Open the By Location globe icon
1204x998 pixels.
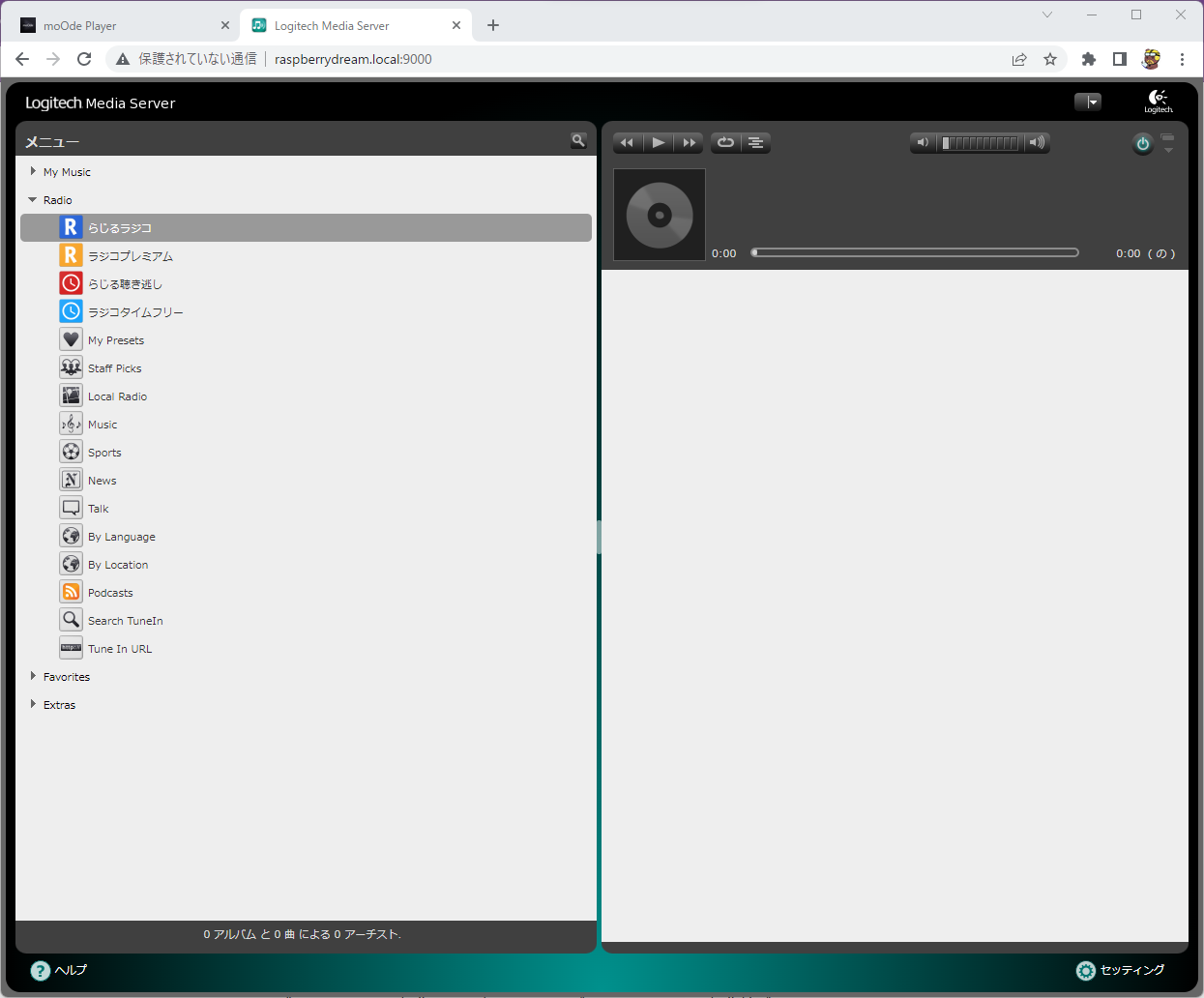(x=71, y=564)
